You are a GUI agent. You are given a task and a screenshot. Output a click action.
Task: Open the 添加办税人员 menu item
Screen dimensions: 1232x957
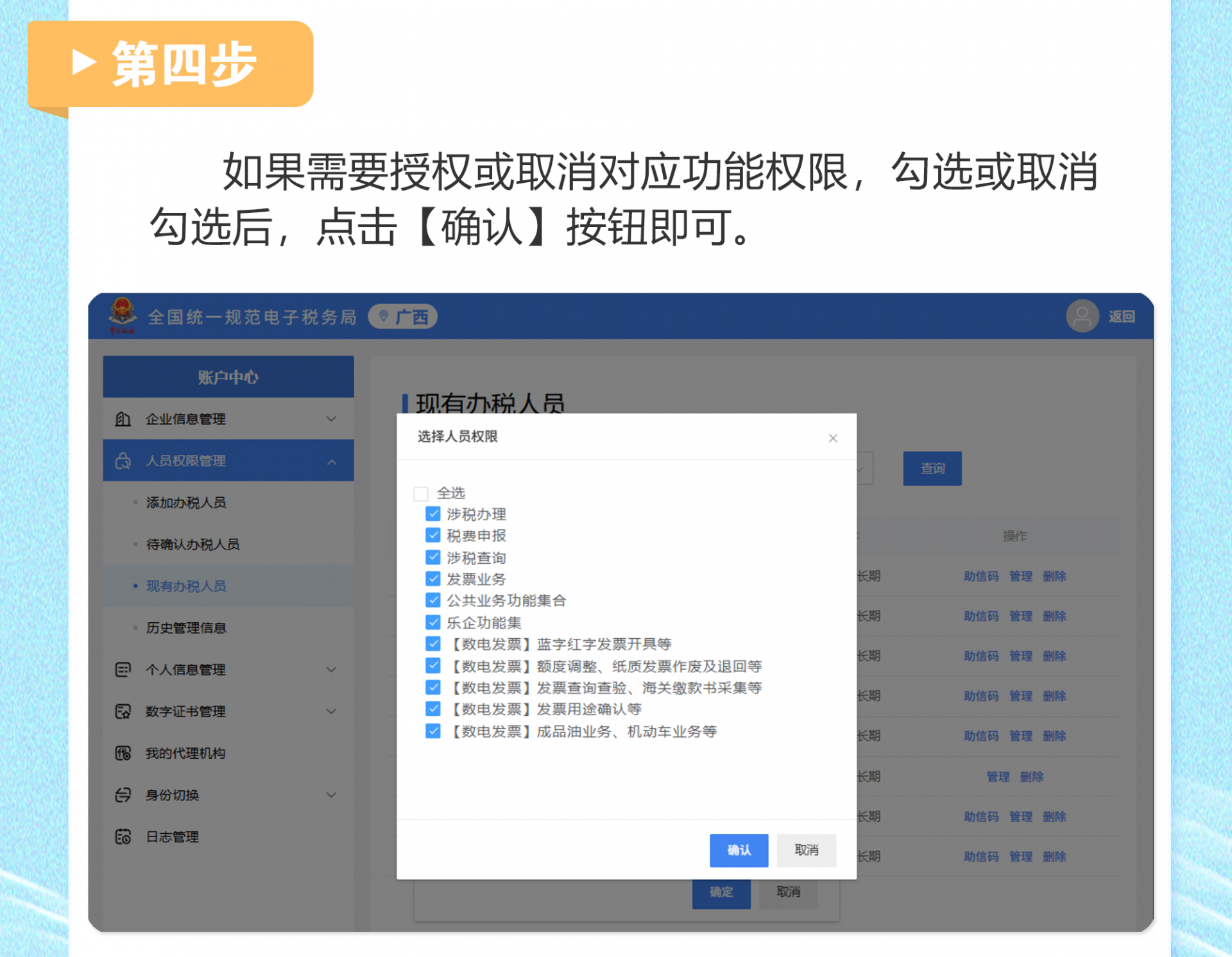point(186,502)
